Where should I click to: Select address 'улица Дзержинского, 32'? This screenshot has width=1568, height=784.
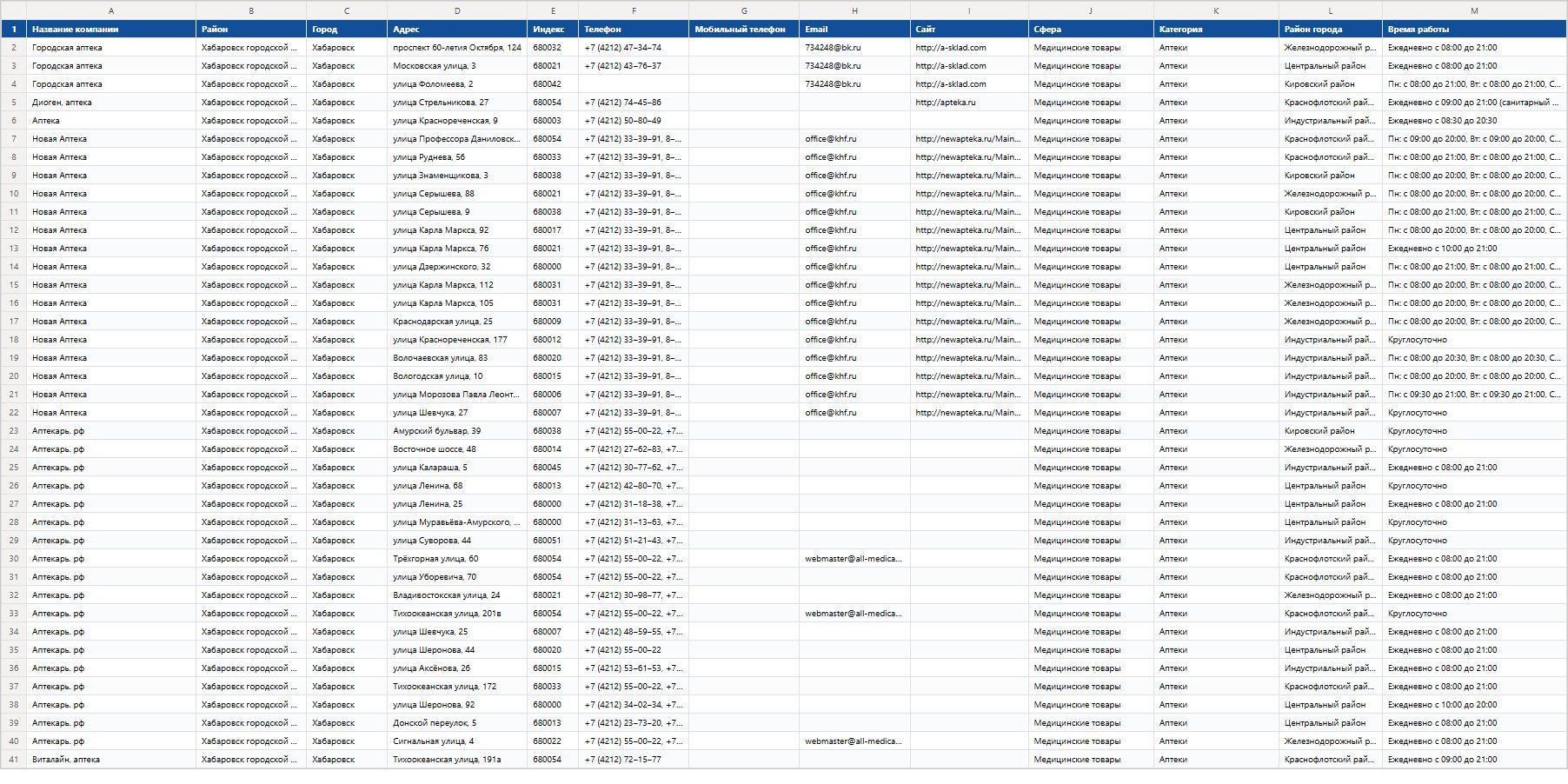tap(457, 267)
